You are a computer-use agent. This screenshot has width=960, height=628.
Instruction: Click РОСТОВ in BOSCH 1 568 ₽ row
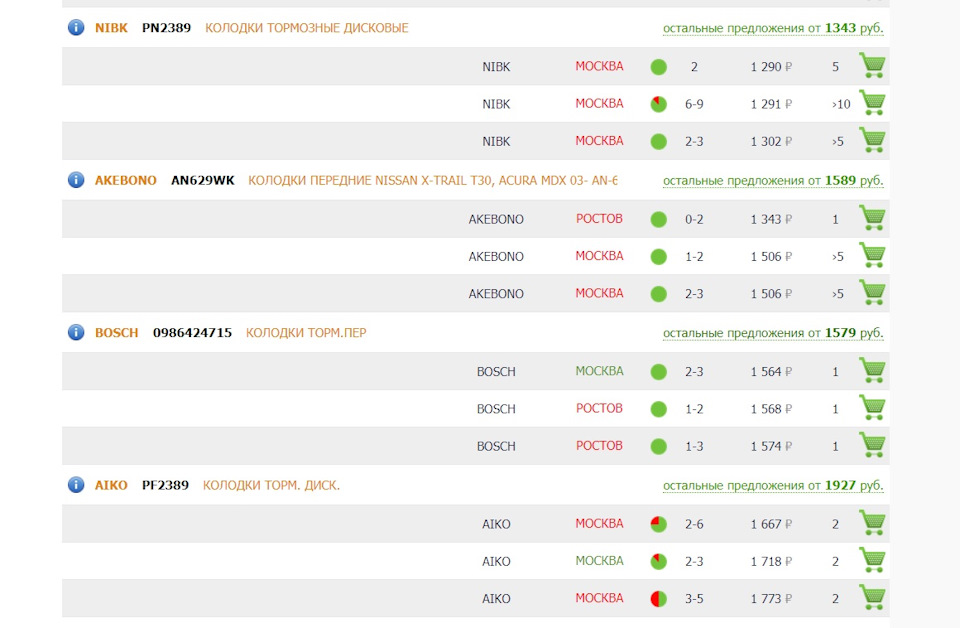click(599, 408)
